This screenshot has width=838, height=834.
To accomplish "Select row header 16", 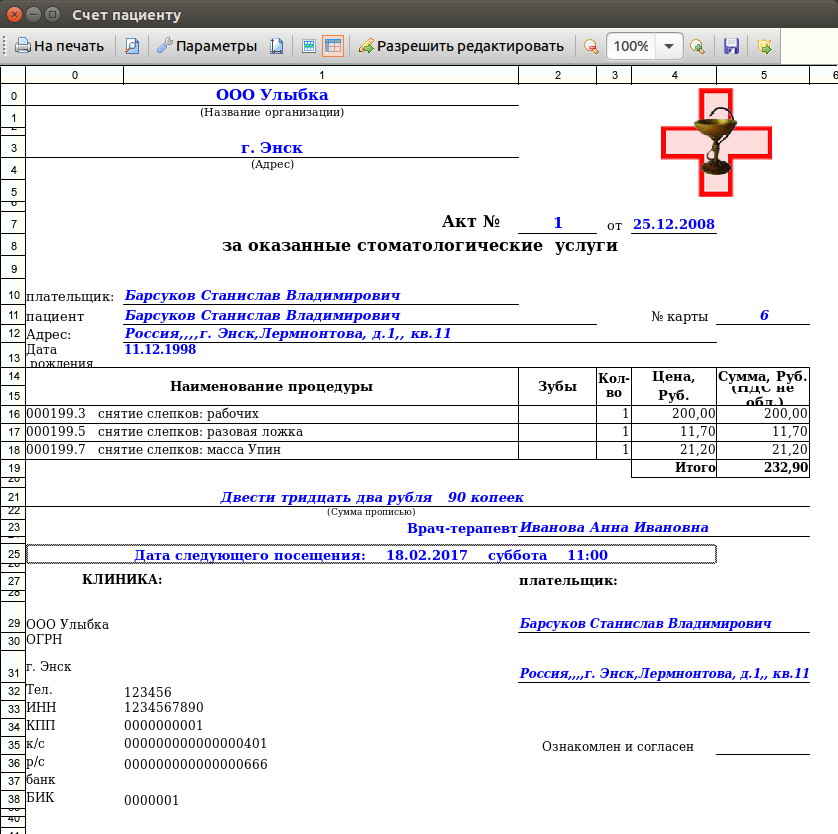I will 13,414.
